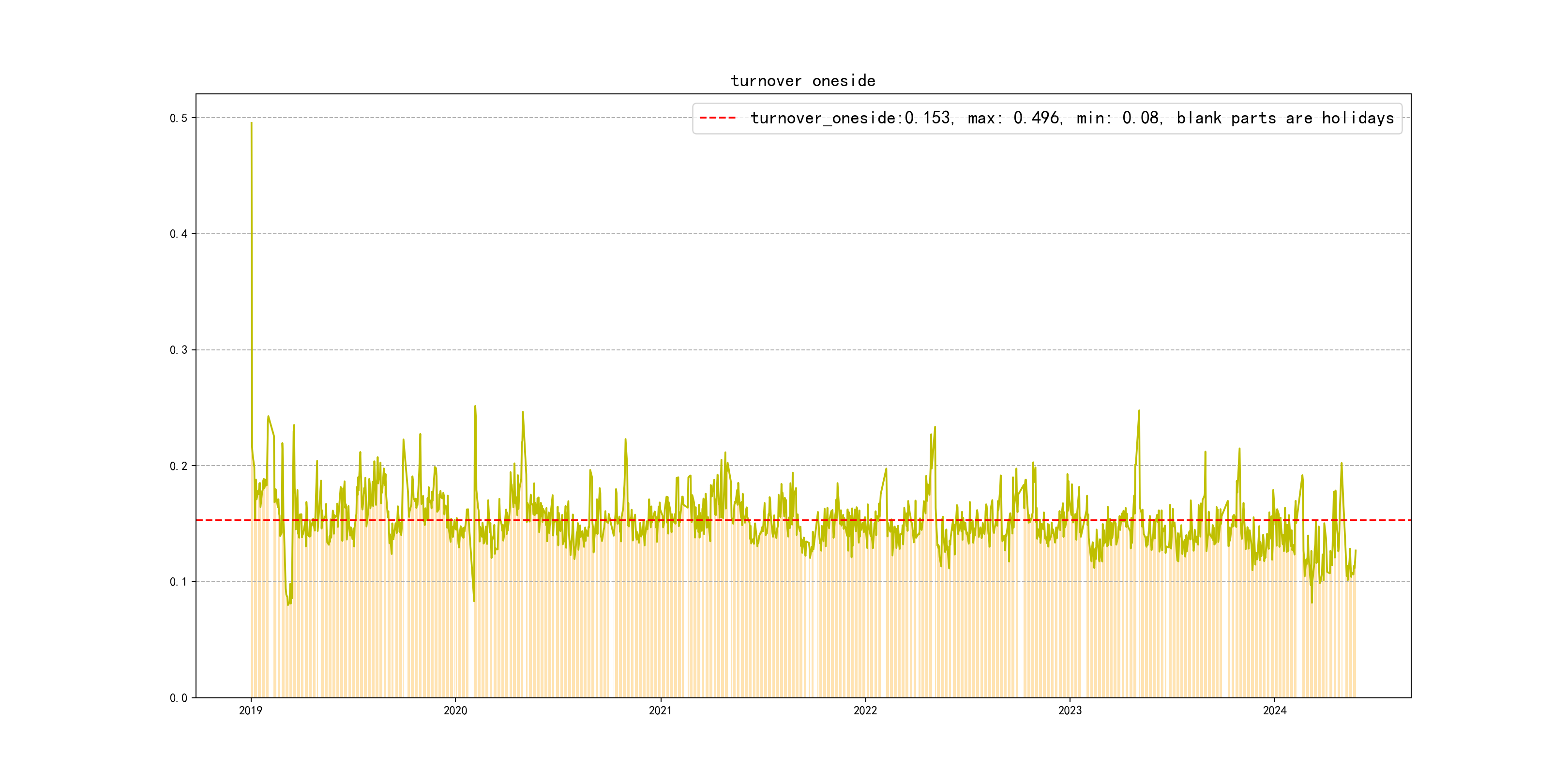Click the chart title 'turnover oneside'
Screen dimensions: 1568x784
(802, 81)
